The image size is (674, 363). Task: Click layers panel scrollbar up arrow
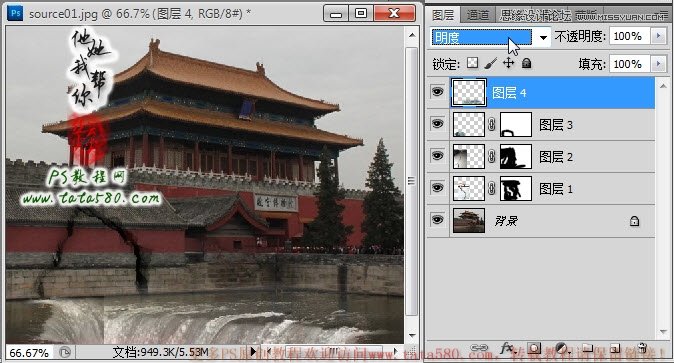pyautogui.click(x=663, y=86)
